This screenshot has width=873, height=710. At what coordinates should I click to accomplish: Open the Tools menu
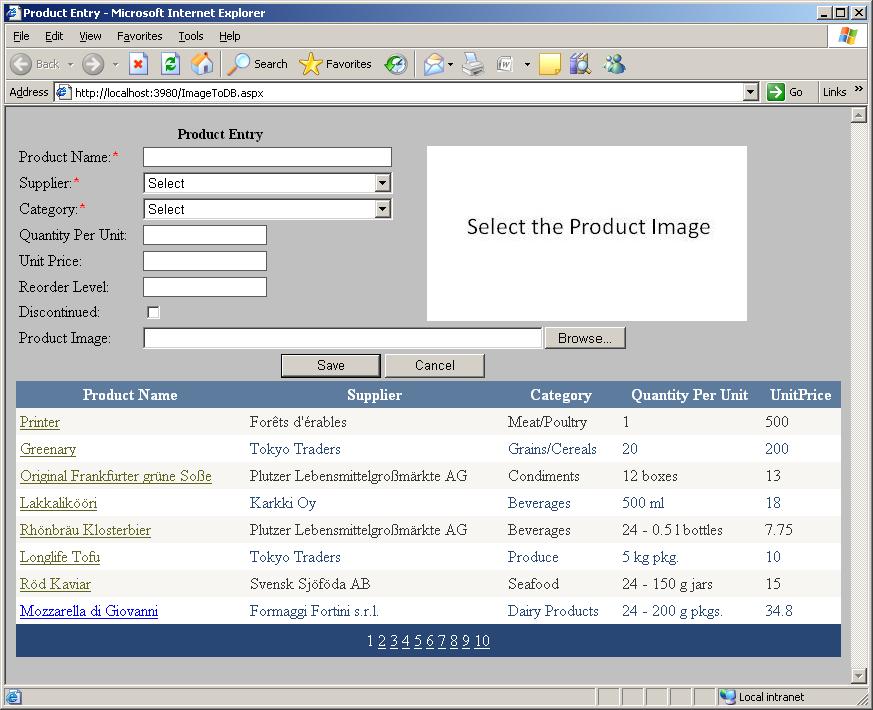tap(190, 35)
